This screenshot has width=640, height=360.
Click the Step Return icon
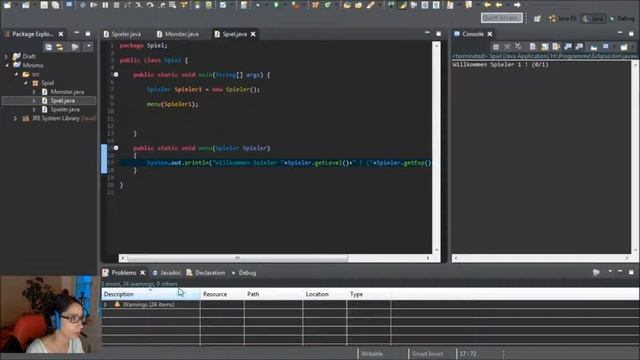point(162,5)
